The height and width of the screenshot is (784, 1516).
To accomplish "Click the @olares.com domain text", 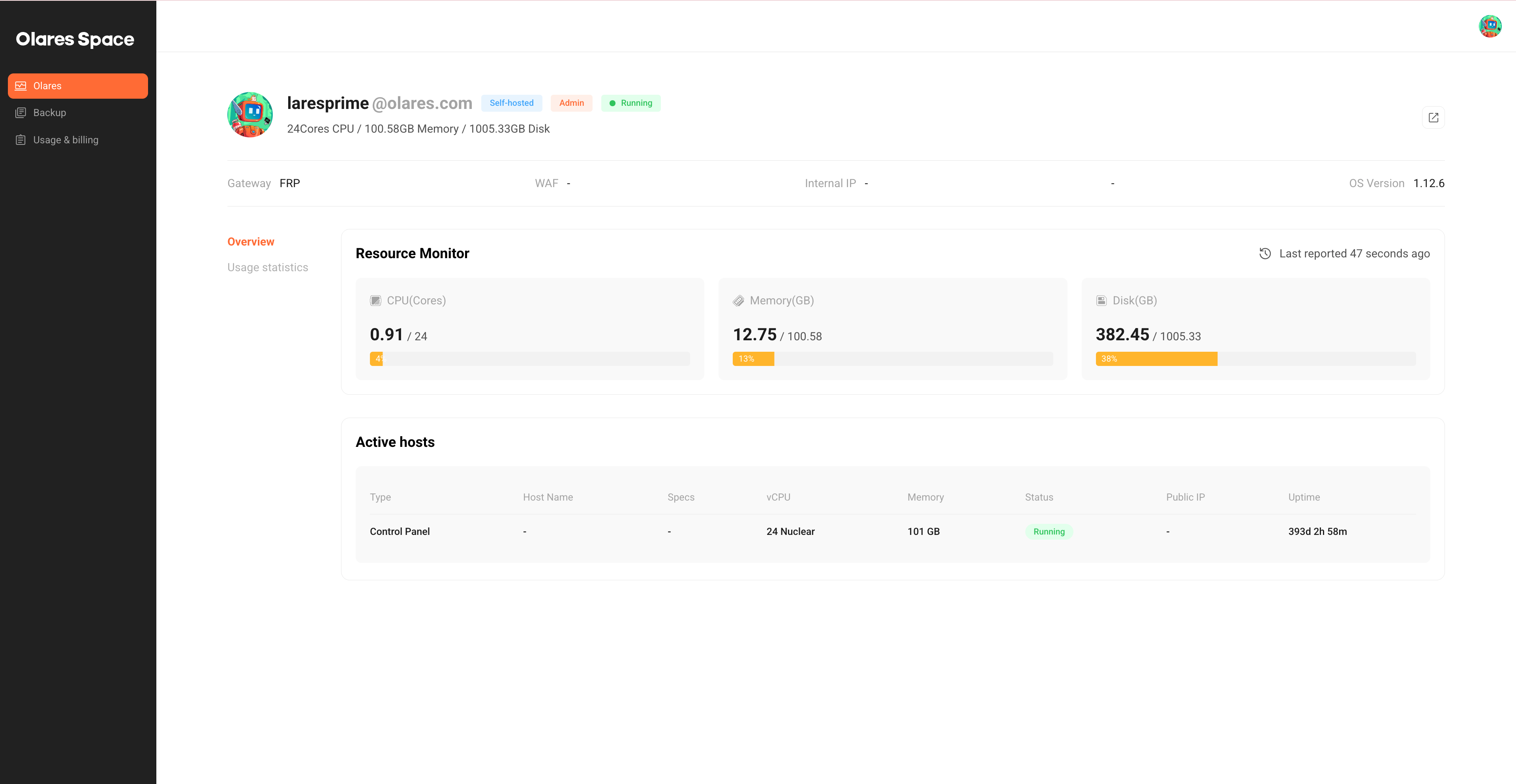I will (422, 103).
